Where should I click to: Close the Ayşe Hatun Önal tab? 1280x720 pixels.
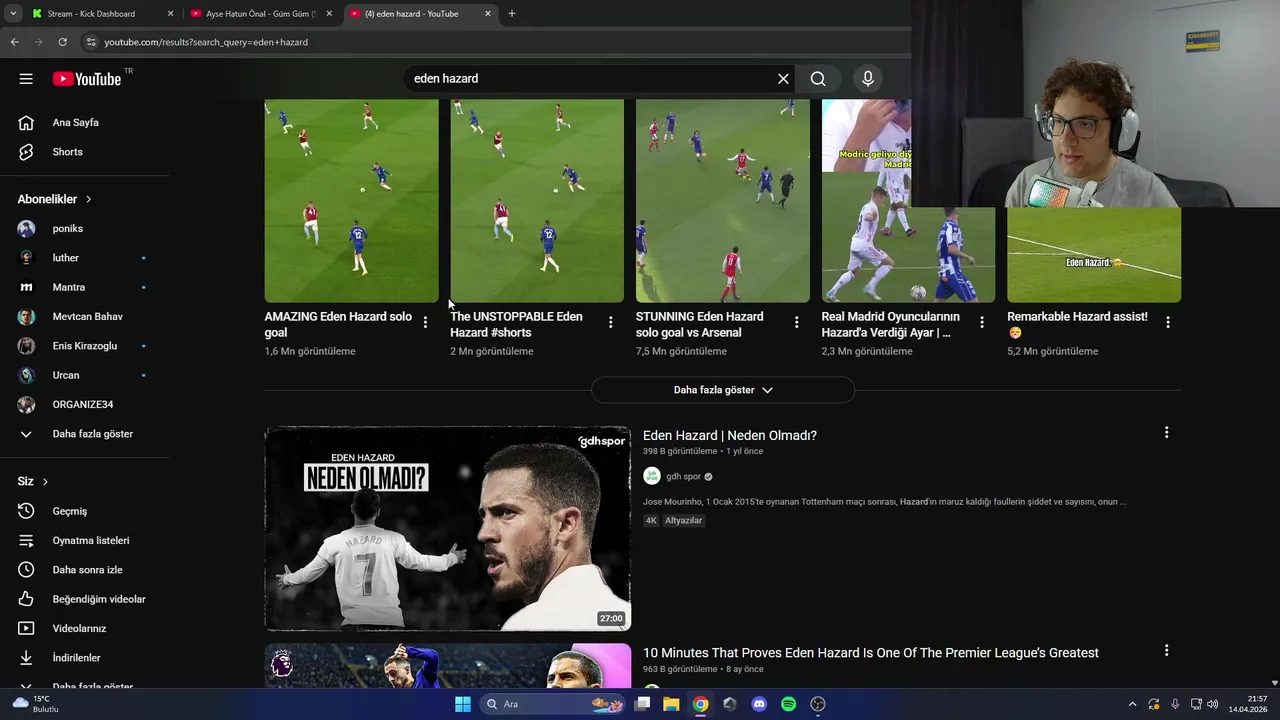(329, 14)
